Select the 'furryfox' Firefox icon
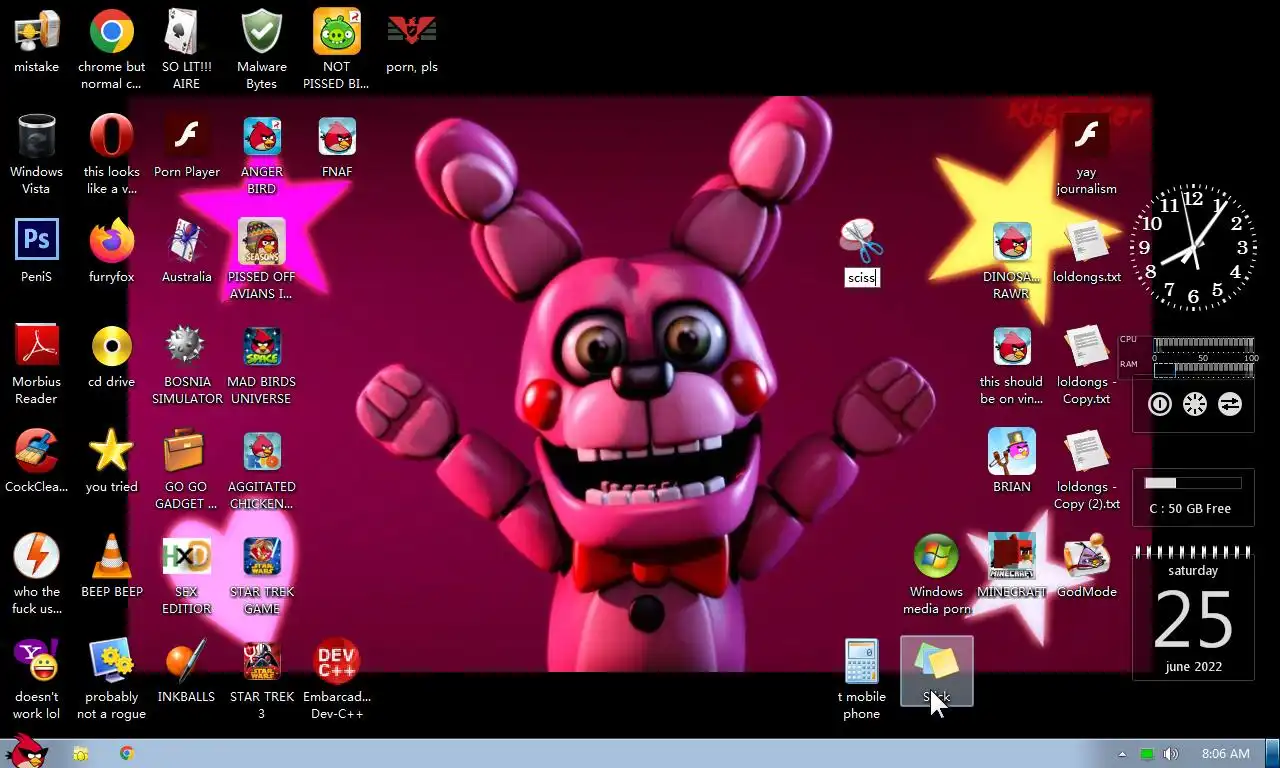 (112, 241)
